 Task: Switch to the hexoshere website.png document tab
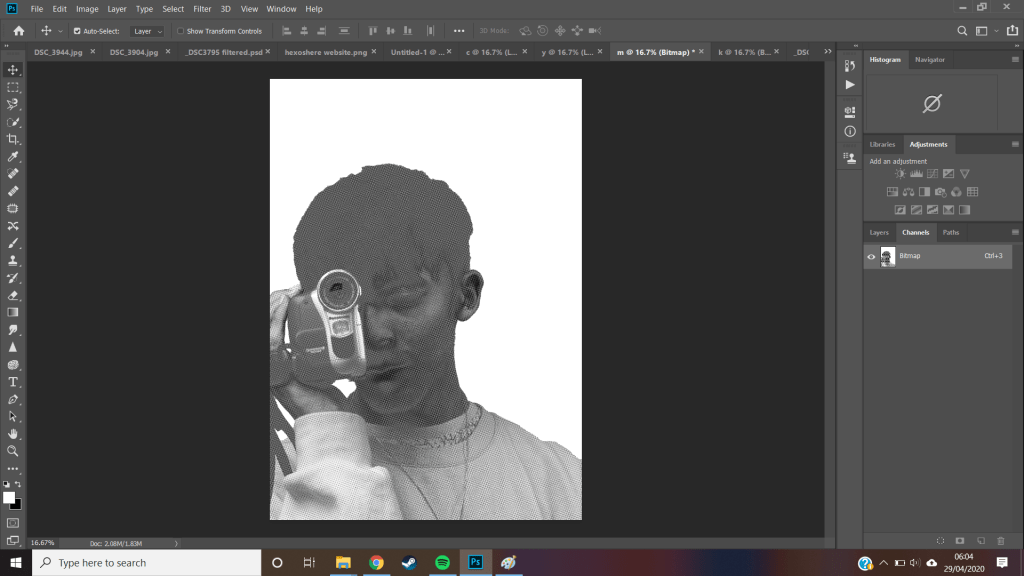pyautogui.click(x=325, y=51)
